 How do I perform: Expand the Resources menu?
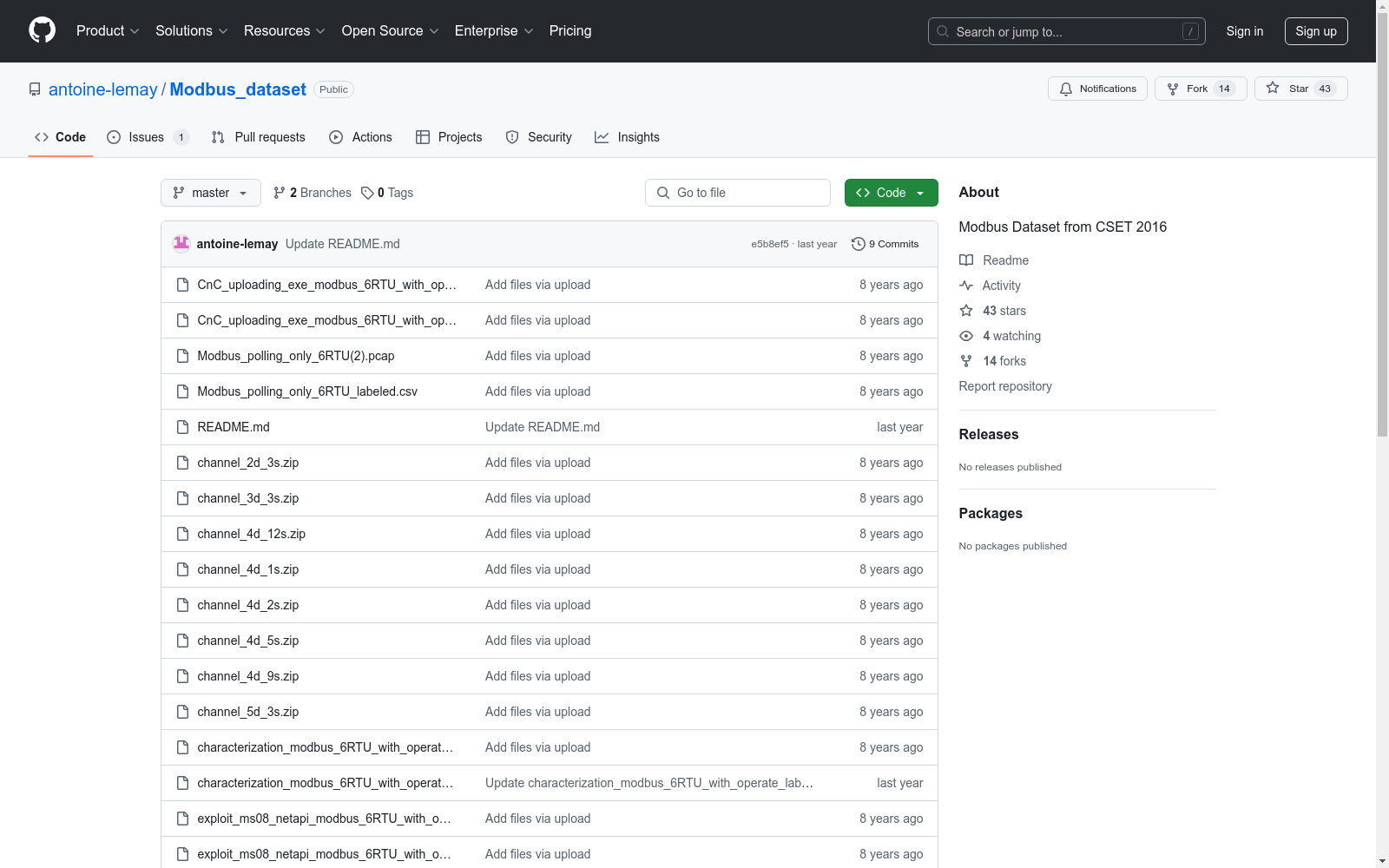pos(285,31)
